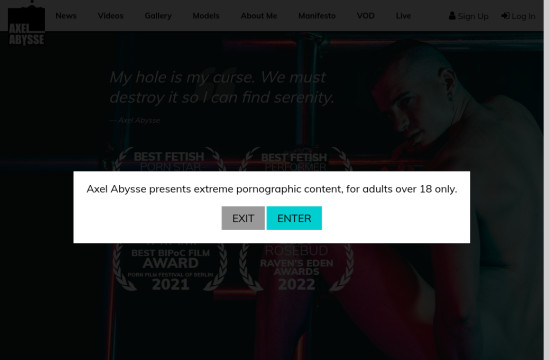The width and height of the screenshot is (550, 360).
Task: Click the ENTER button in the age dialog
Action: pyautogui.click(x=294, y=218)
